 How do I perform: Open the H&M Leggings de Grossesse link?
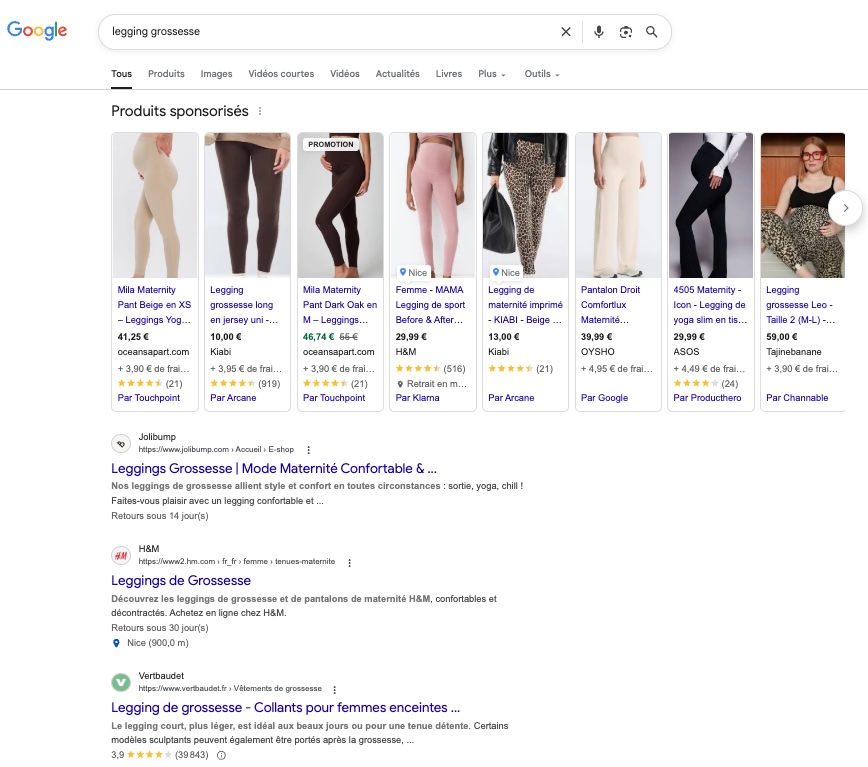pos(181,581)
